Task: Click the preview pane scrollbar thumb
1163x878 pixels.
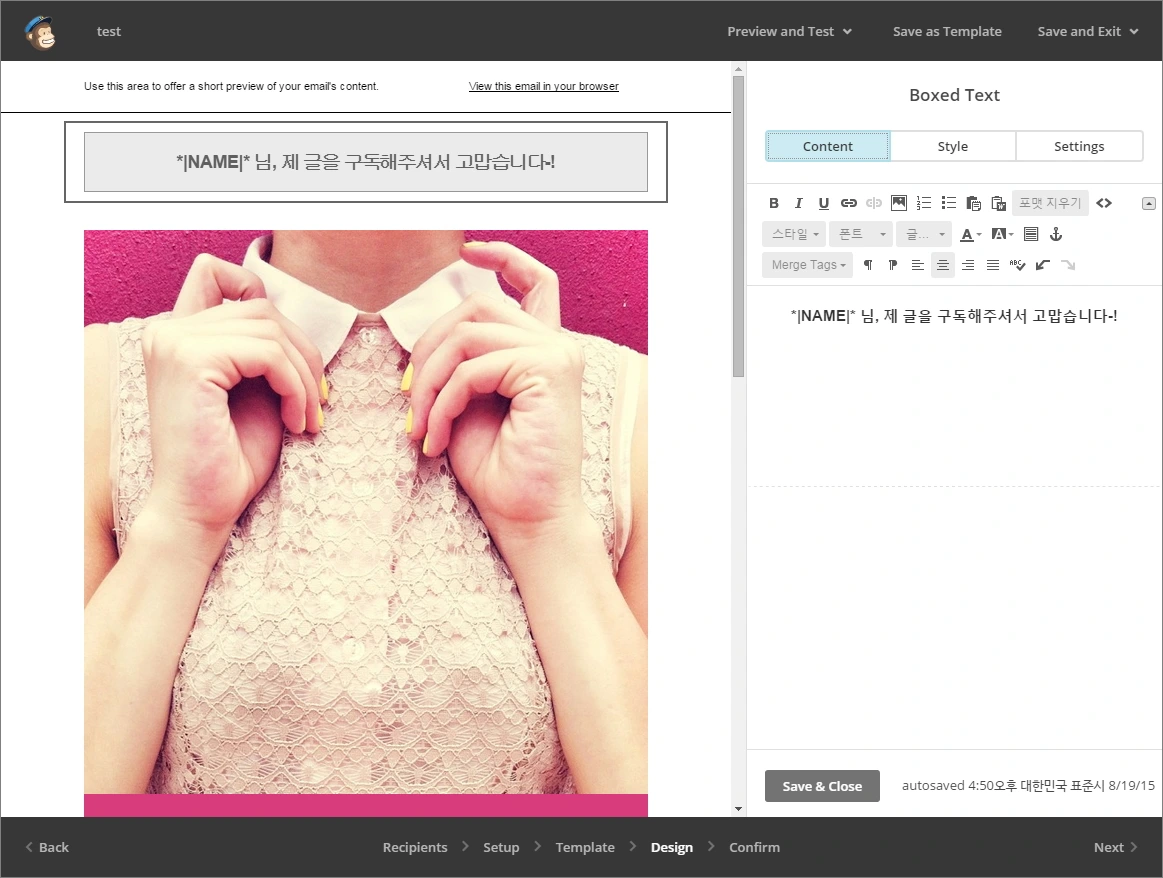Action: [738, 226]
